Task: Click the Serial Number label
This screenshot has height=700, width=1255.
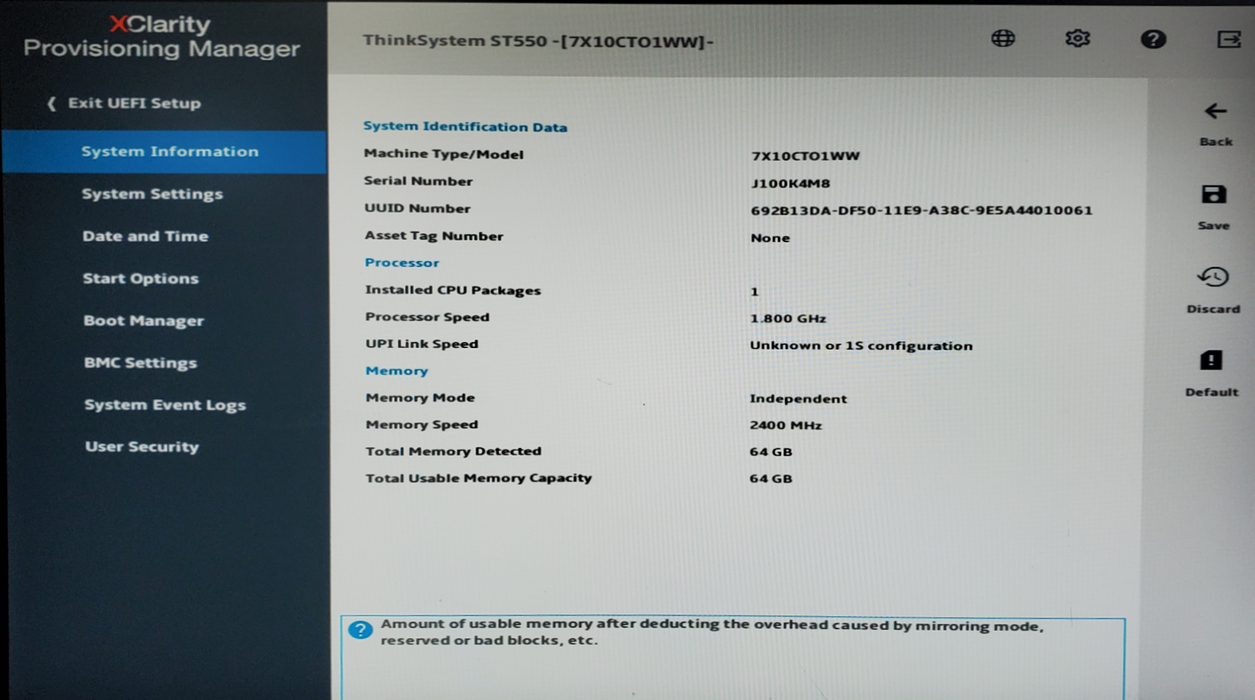Action: tap(418, 181)
